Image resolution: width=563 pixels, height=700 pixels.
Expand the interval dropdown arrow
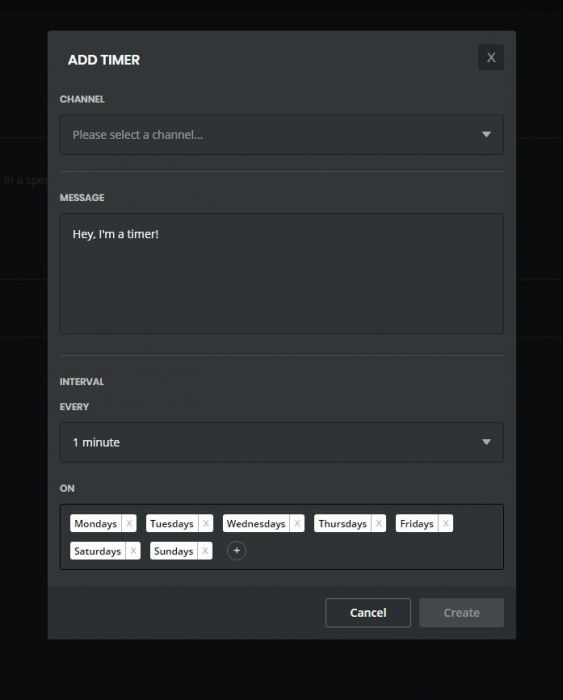[x=487, y=442]
